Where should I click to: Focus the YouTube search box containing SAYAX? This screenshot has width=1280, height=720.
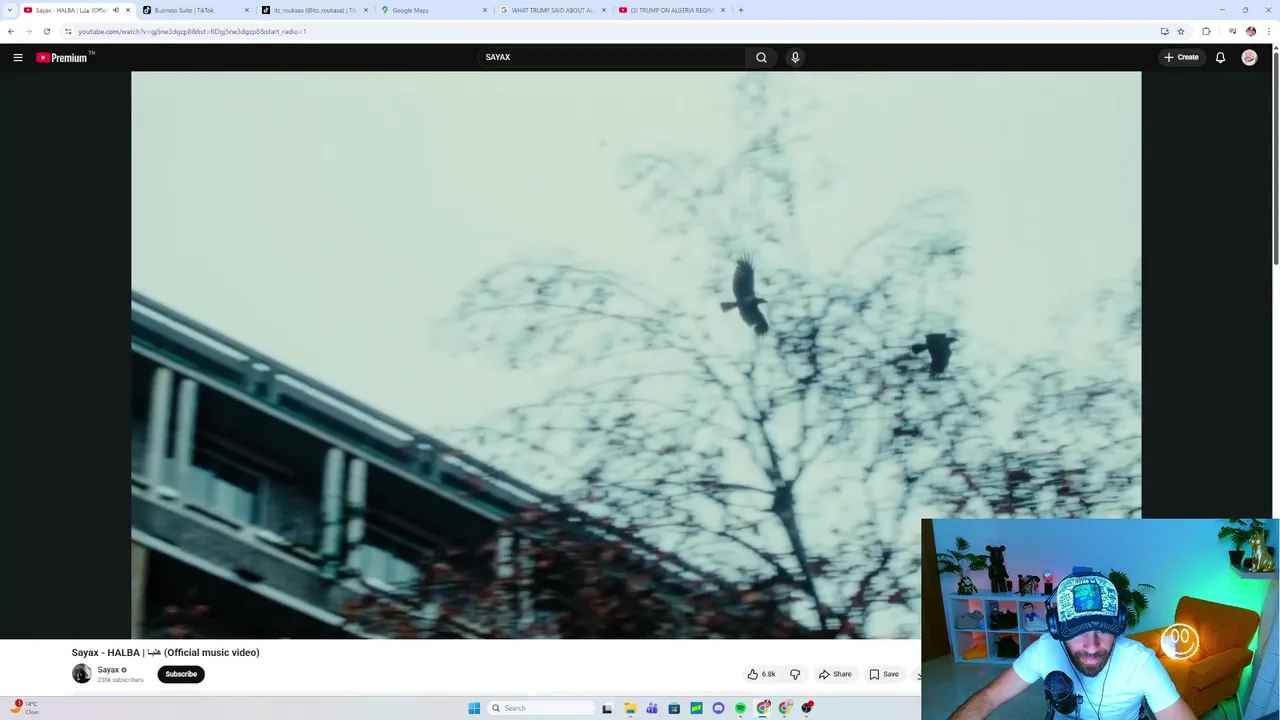(x=611, y=57)
